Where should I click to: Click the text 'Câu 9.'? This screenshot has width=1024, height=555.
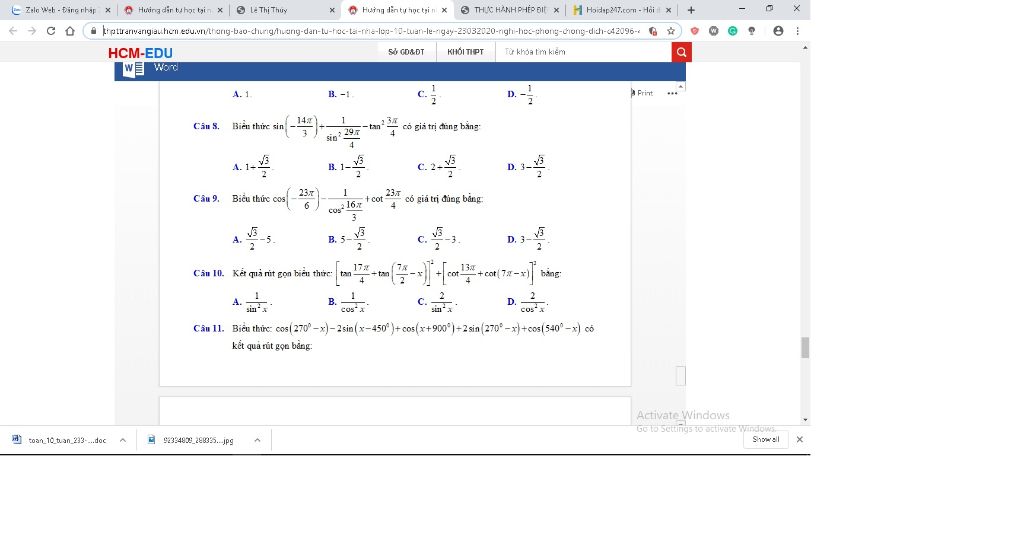coord(206,198)
